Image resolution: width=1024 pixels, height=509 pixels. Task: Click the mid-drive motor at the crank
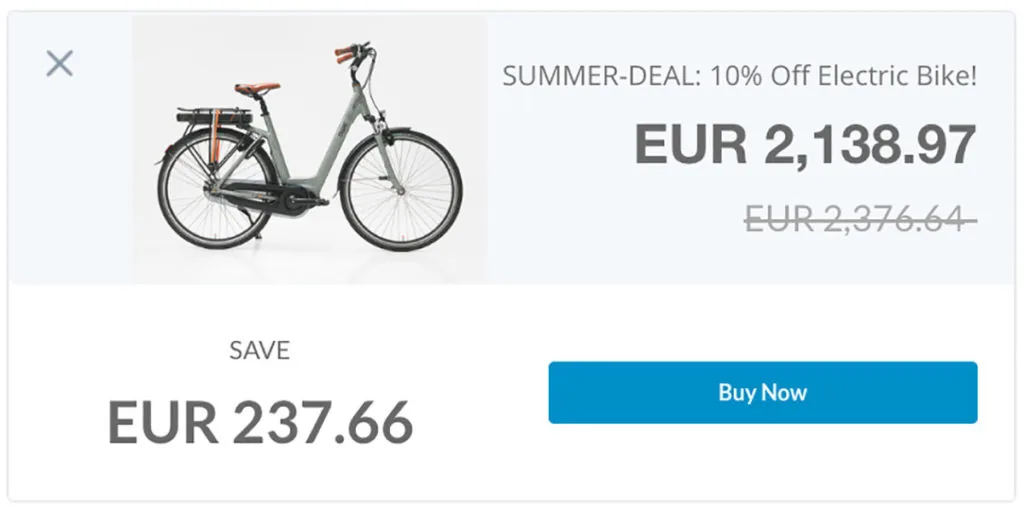click(x=296, y=201)
